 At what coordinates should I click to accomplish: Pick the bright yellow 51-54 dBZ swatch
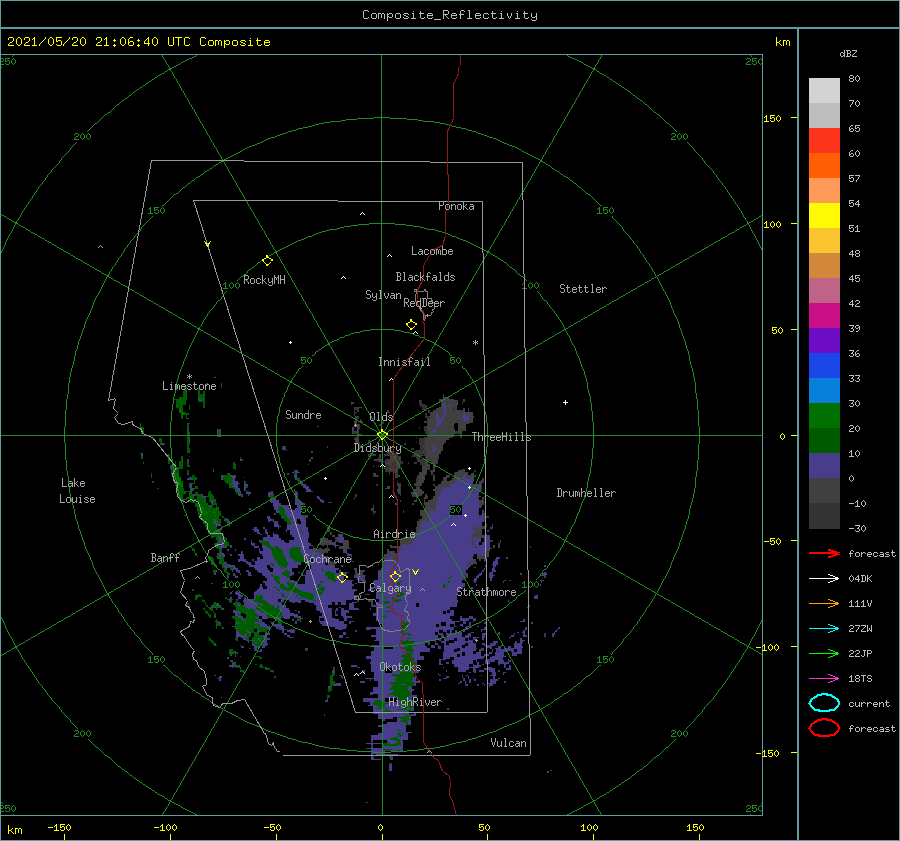(x=824, y=215)
